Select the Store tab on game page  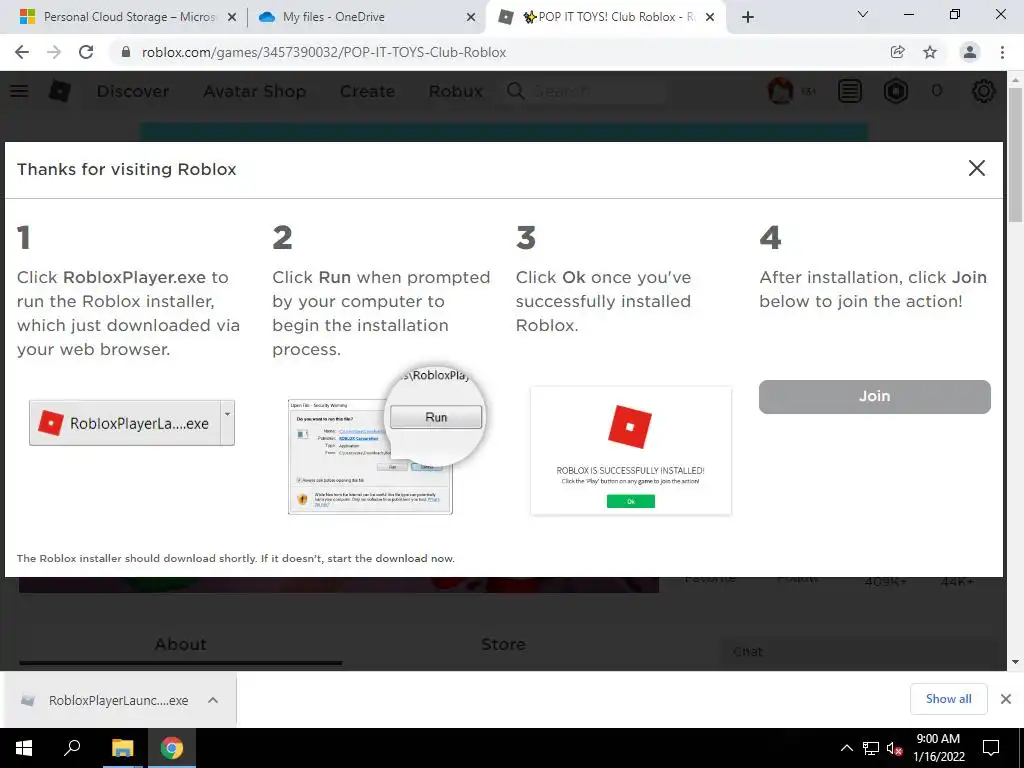[x=503, y=645]
